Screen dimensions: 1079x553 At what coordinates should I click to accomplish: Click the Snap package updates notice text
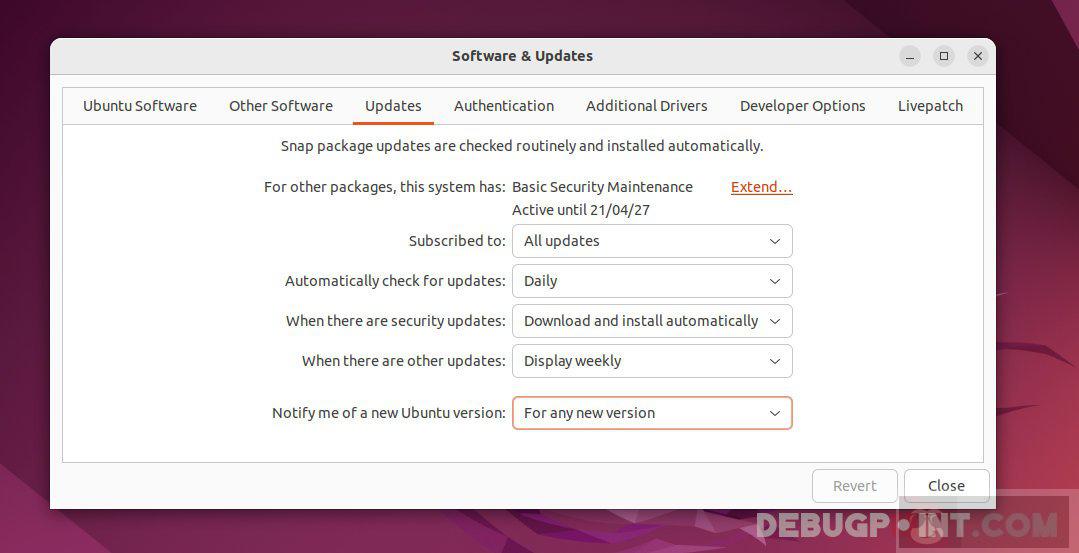point(522,146)
